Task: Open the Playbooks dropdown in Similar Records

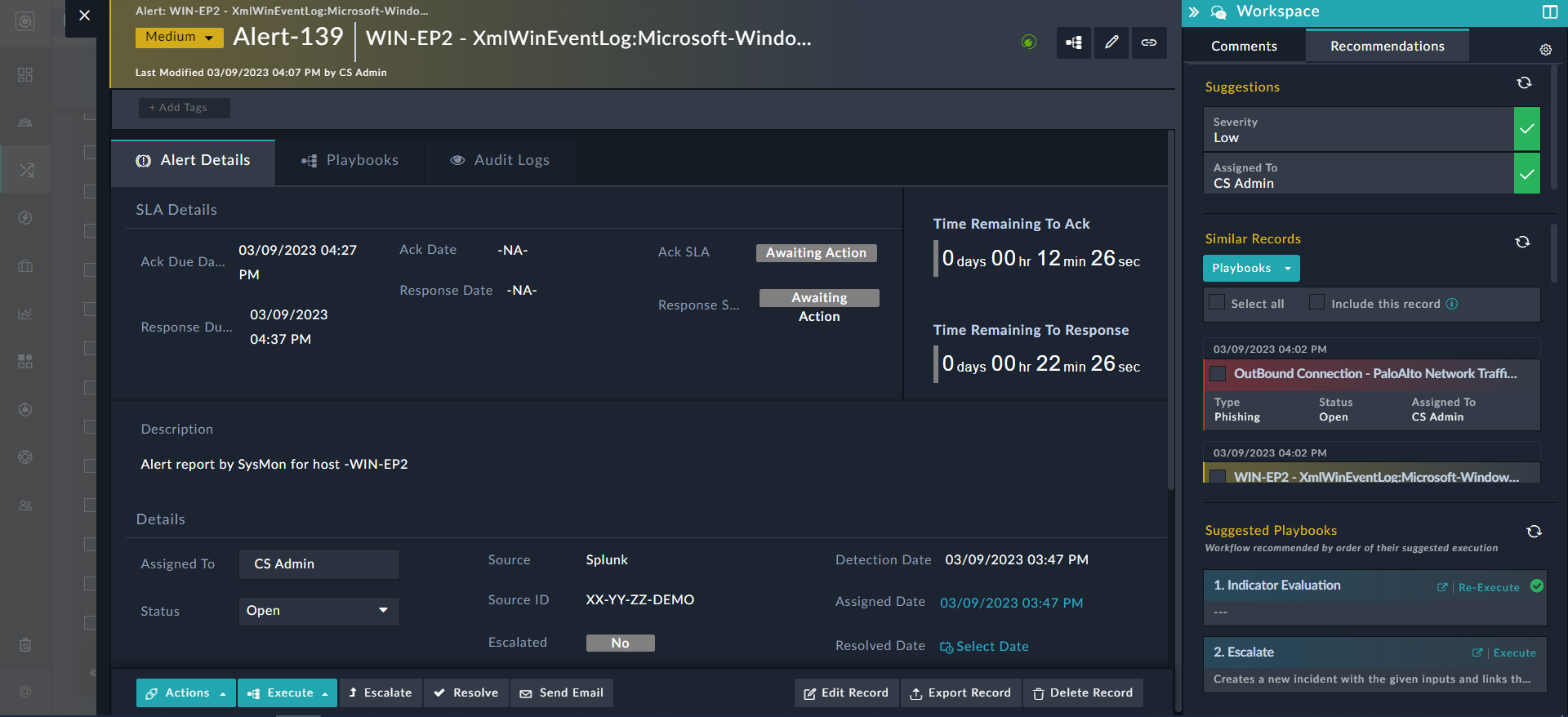Action: (x=1250, y=268)
